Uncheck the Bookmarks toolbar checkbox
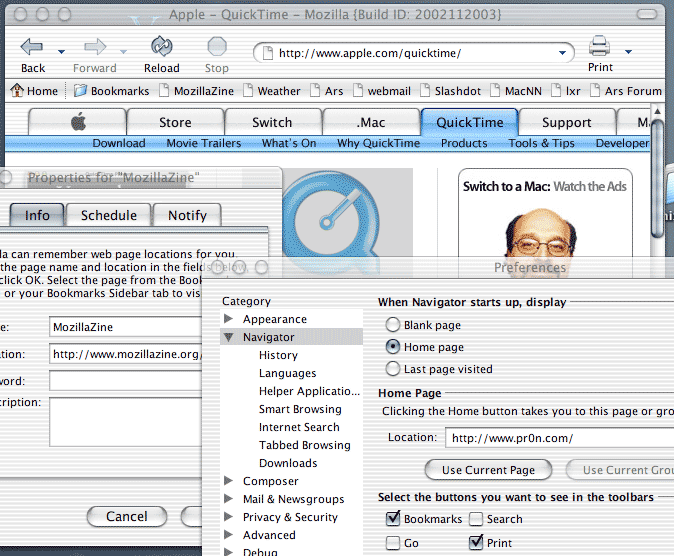This screenshot has width=674, height=556. coord(393,519)
